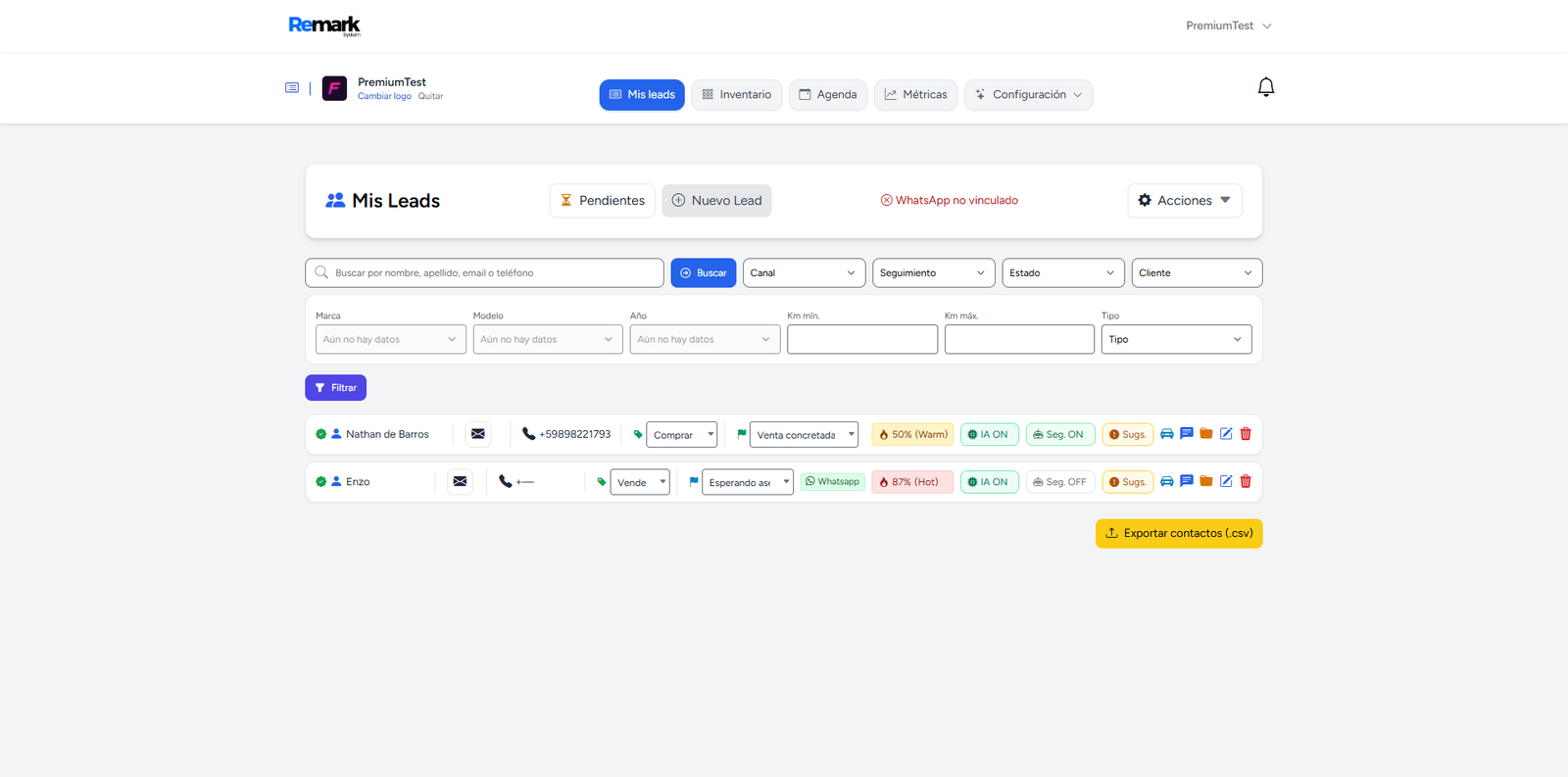Change Enzo's Vende intent dropdown
Image resolution: width=1568 pixels, height=777 pixels.
640,482
